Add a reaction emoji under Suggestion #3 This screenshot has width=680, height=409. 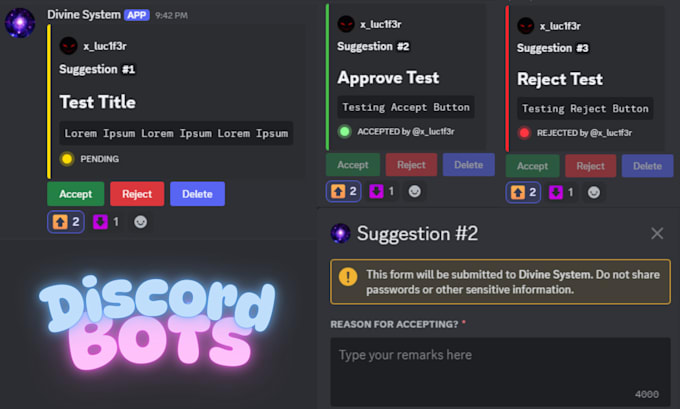pyautogui.click(x=594, y=192)
